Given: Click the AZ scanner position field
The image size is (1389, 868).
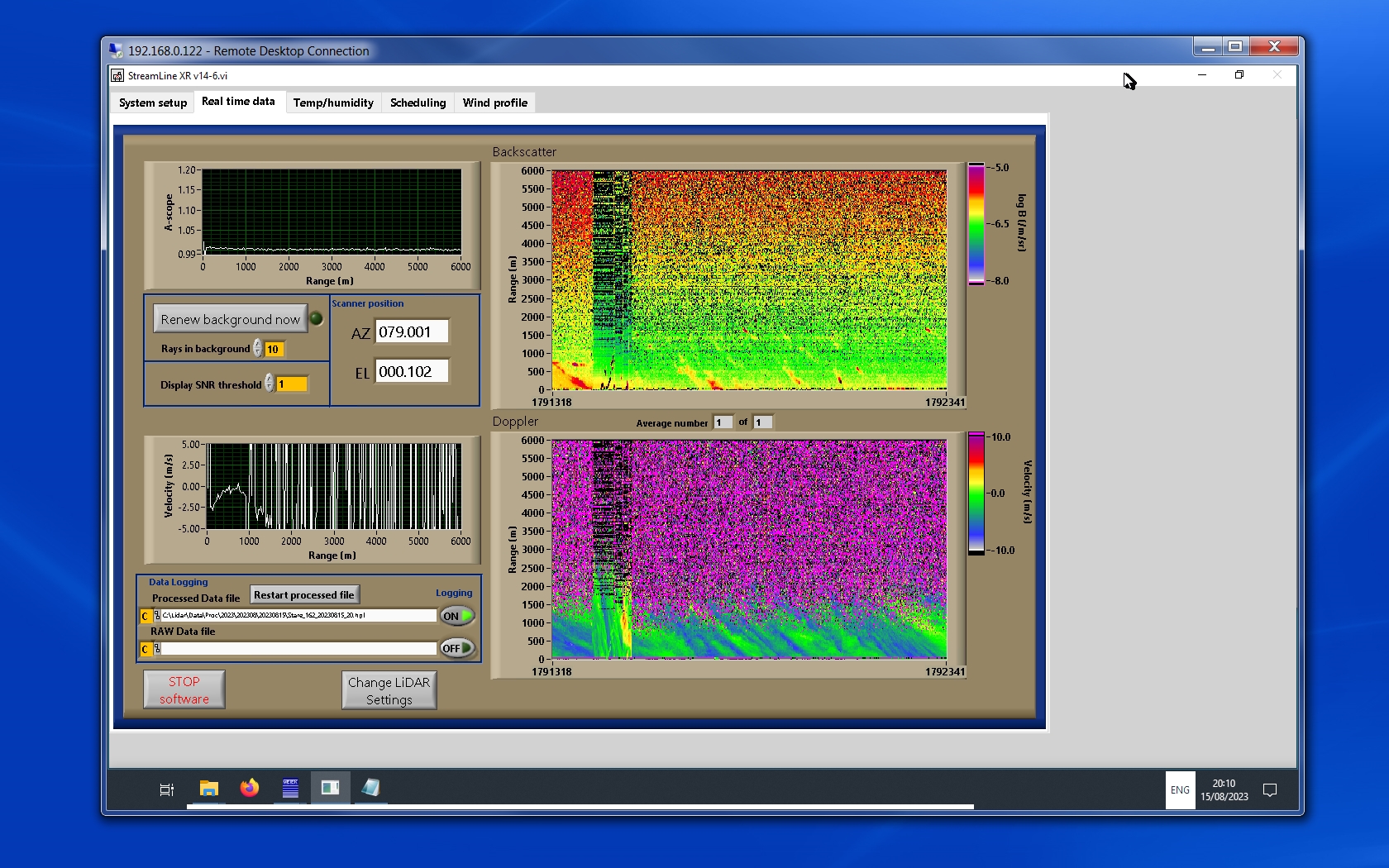Looking at the screenshot, I should pos(412,332).
